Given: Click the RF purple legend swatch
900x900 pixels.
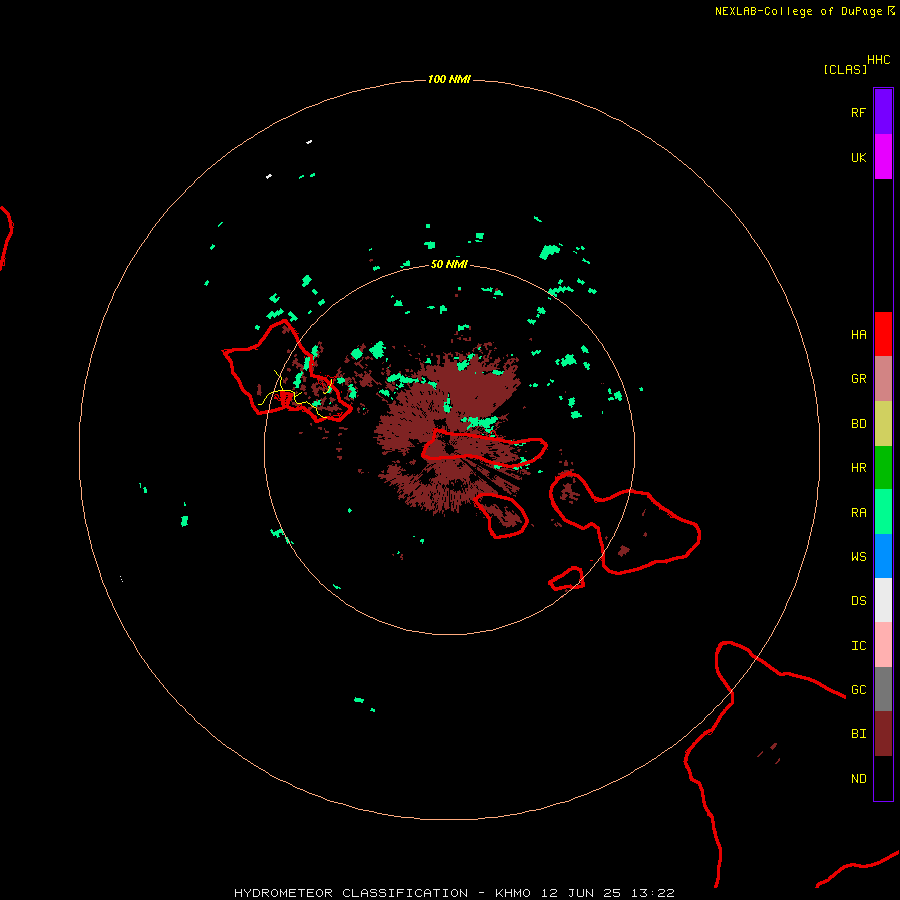Looking at the screenshot, I should [x=883, y=112].
